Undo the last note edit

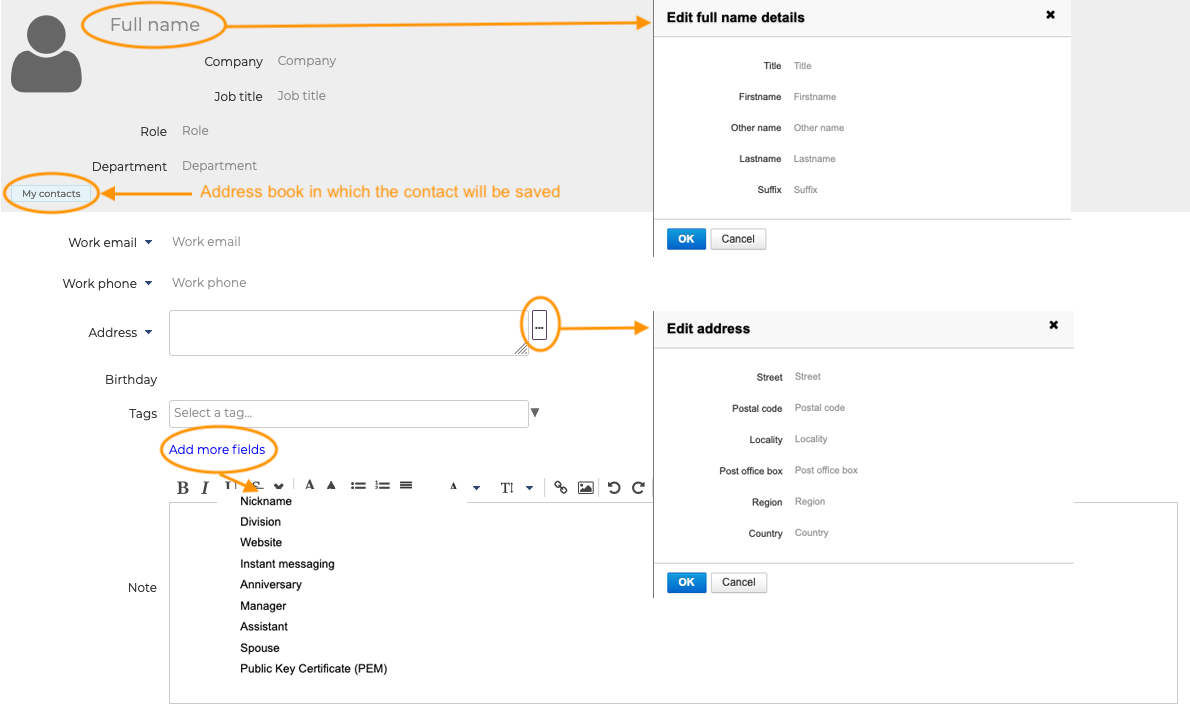coord(614,488)
